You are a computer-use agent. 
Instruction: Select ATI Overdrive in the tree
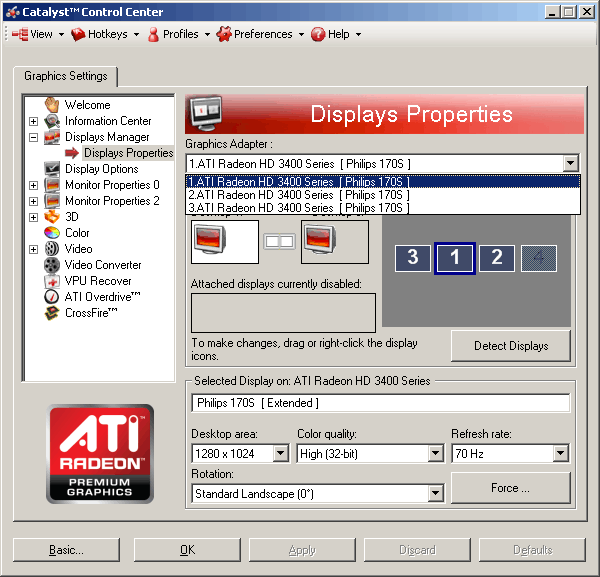click(102, 297)
